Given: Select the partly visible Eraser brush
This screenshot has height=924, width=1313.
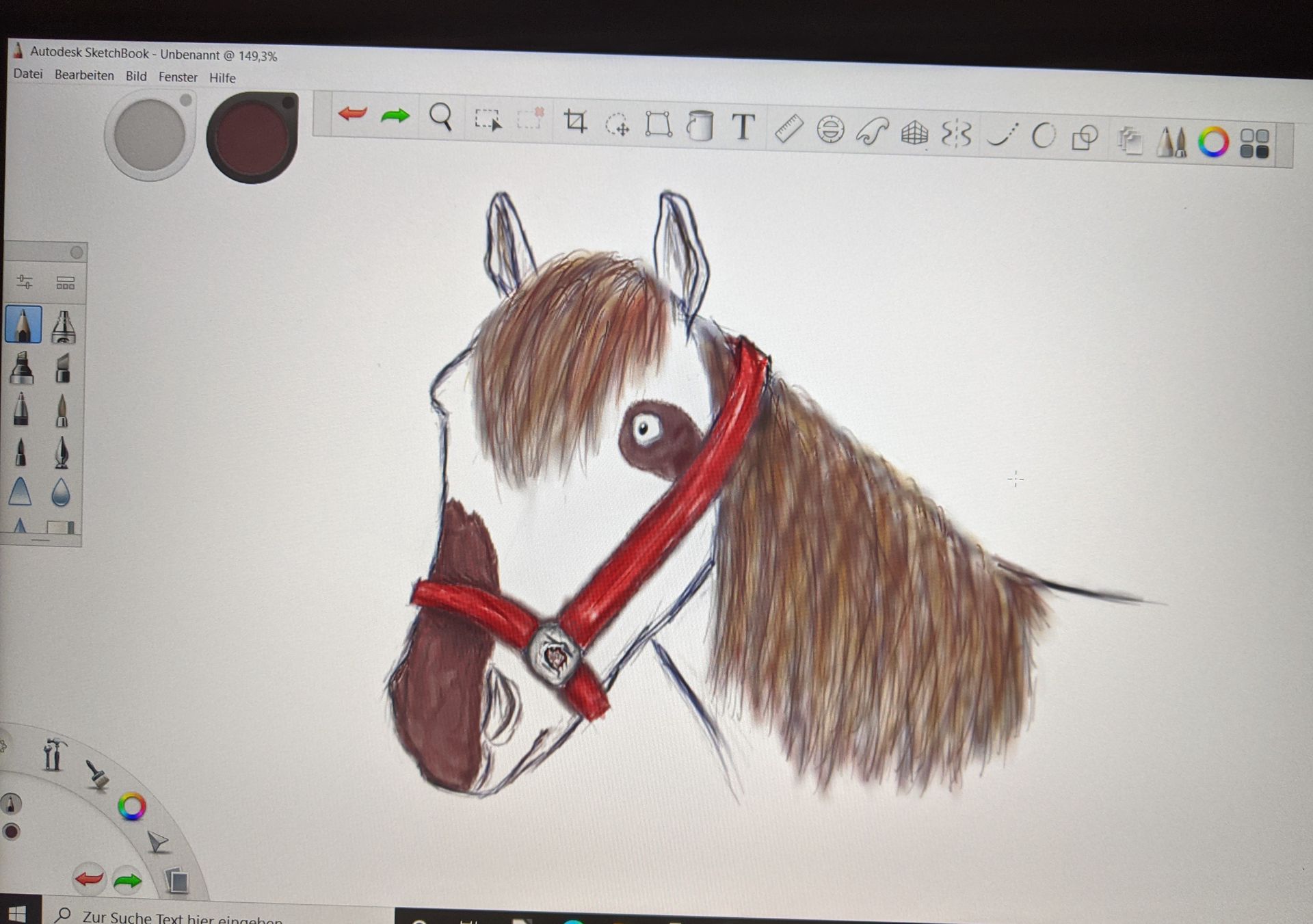Looking at the screenshot, I should coord(60,527).
